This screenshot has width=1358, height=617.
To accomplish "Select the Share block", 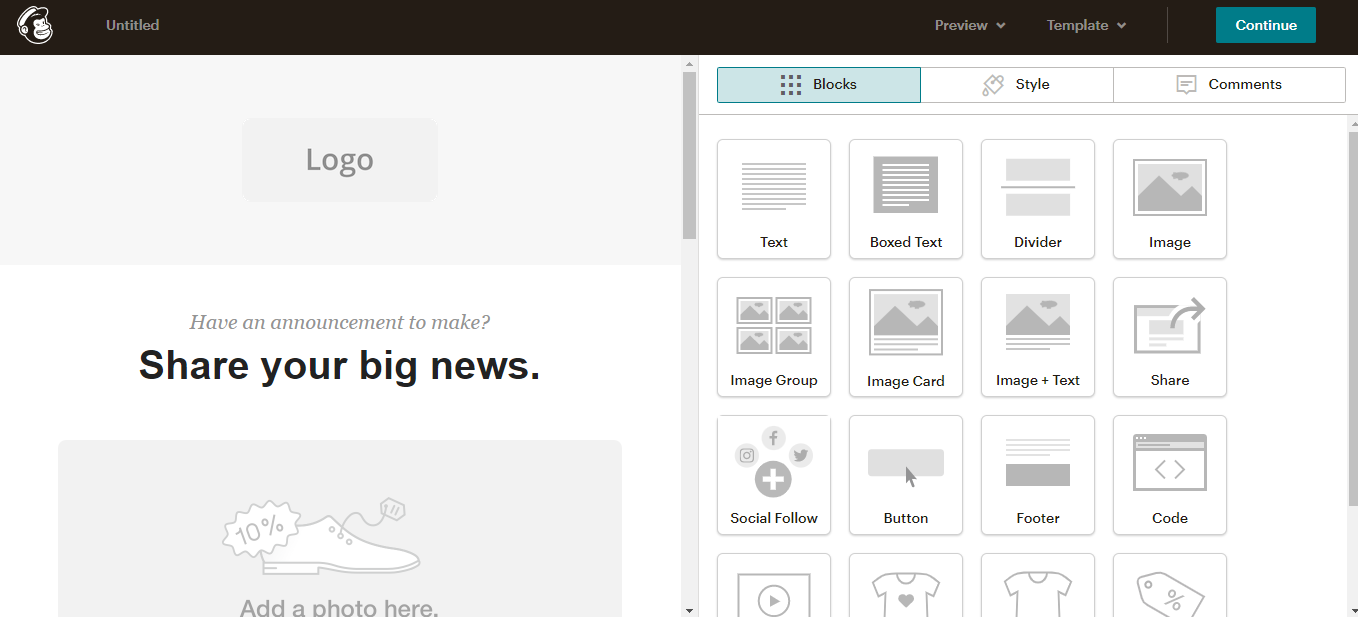I will (x=1169, y=337).
